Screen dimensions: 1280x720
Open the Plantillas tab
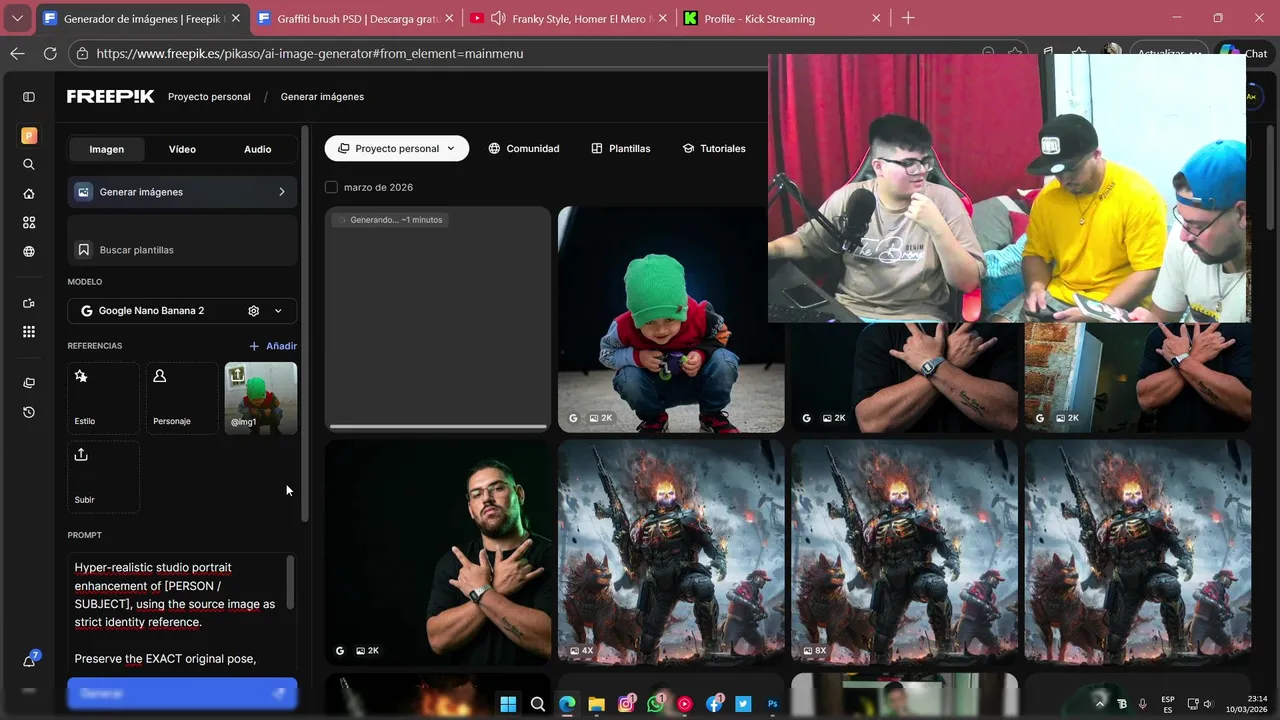coord(620,148)
